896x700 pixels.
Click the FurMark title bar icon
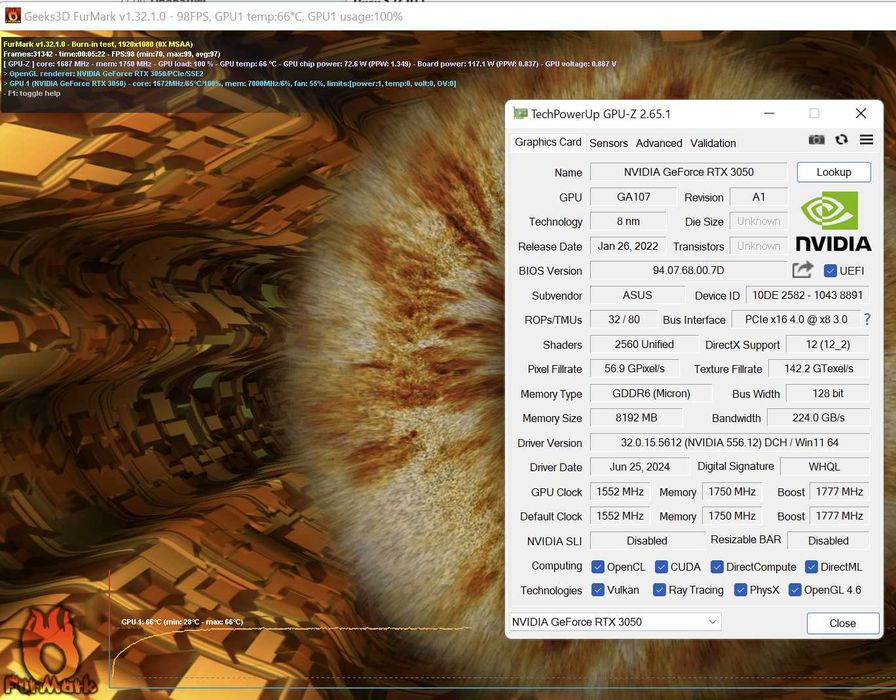click(13, 16)
